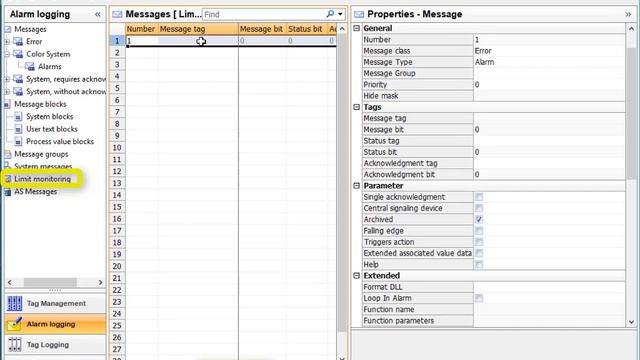This screenshot has height=360, width=640.
Task: Select System messages in tree
Action: [43, 167]
